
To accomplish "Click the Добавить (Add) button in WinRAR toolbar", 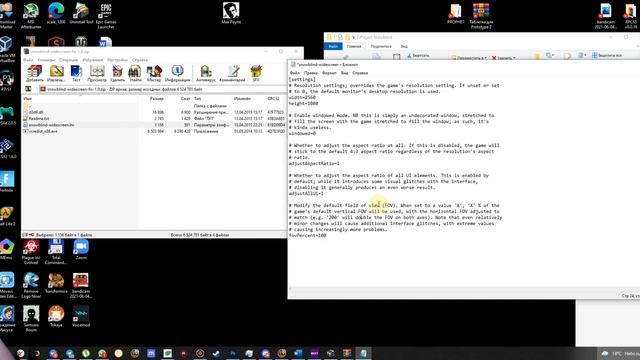I will click(x=35, y=73).
